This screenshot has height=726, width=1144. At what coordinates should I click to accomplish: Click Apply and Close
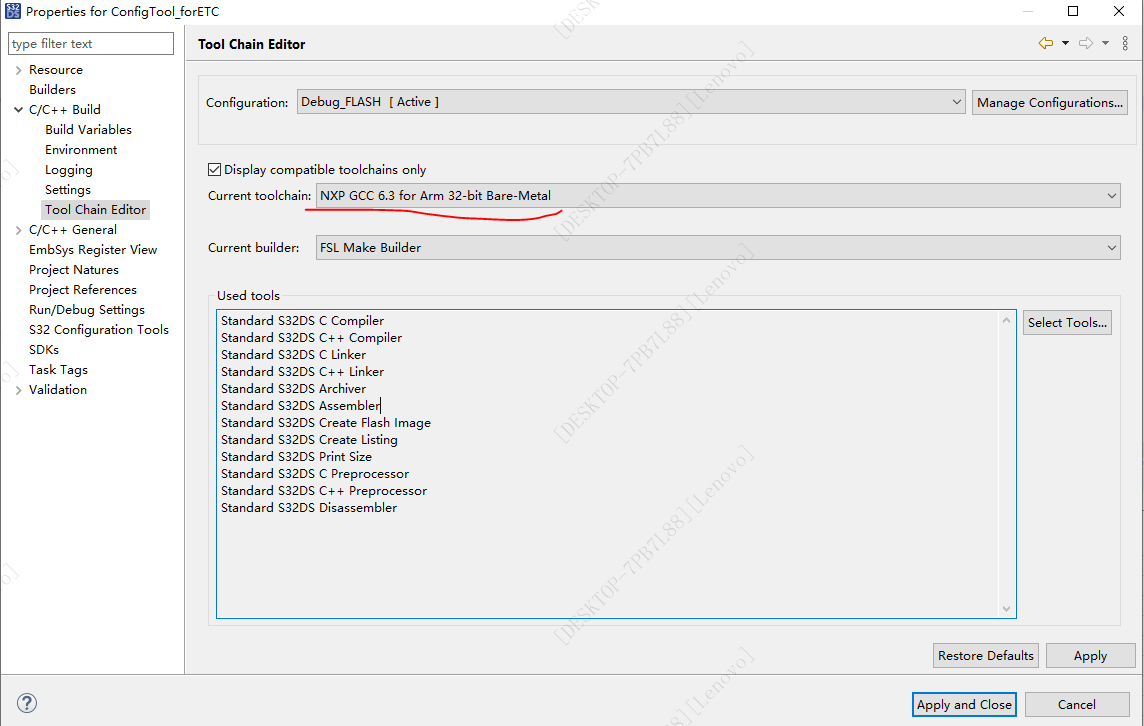point(963,704)
